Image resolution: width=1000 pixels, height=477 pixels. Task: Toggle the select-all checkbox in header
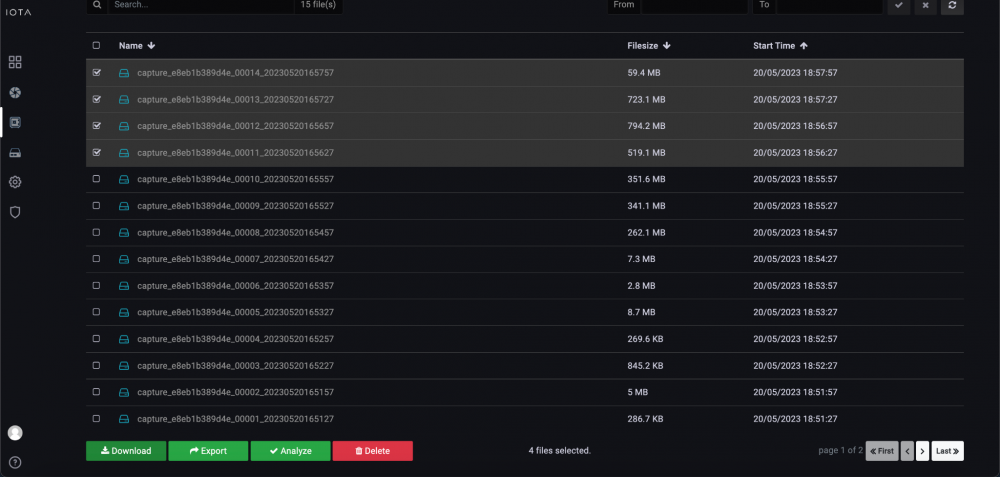96,46
